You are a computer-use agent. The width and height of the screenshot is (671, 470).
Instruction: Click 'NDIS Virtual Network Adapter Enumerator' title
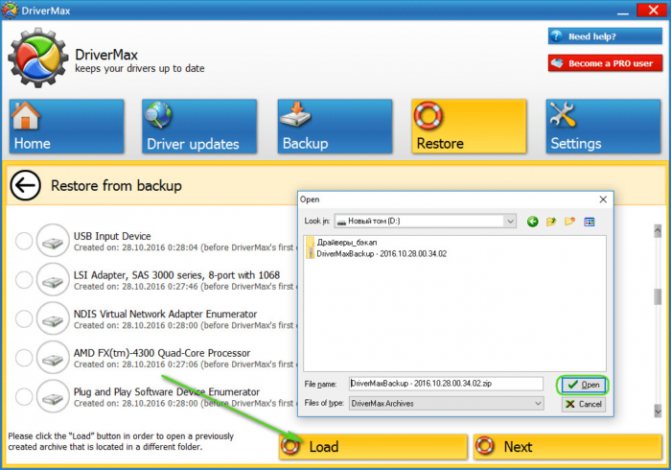165,314
